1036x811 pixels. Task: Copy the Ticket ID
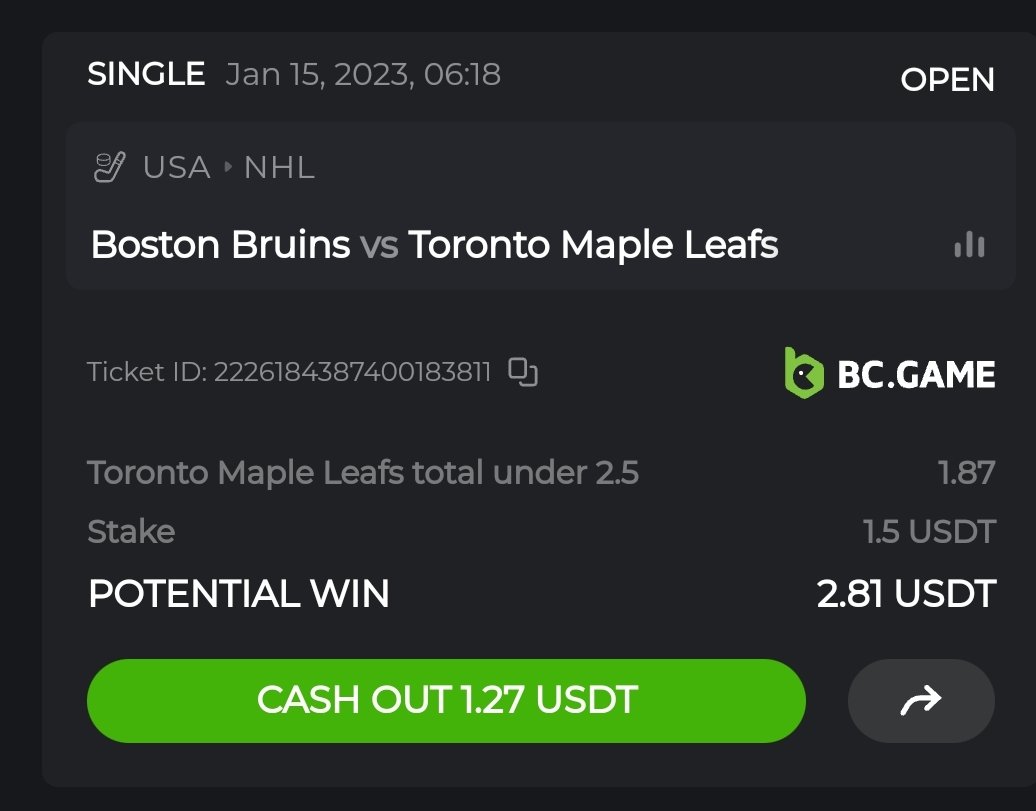523,372
